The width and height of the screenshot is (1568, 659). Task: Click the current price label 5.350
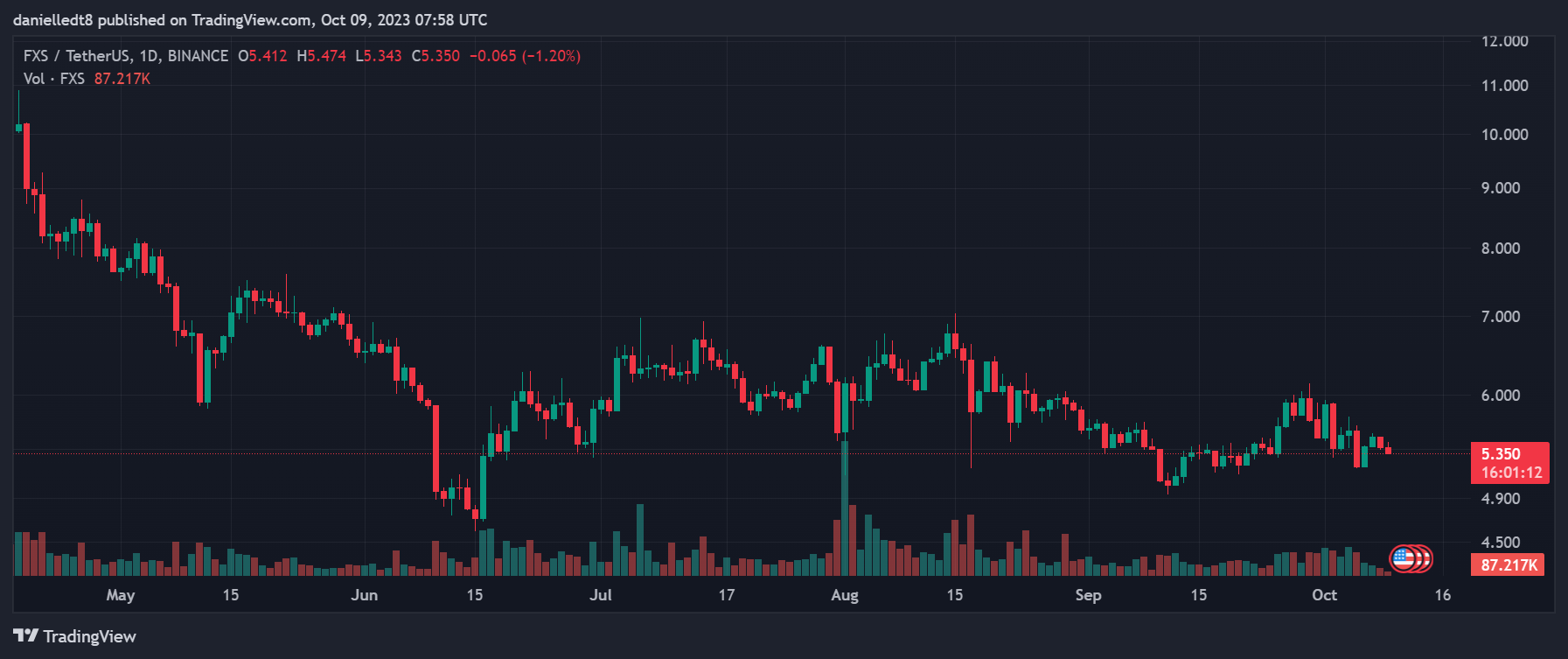point(1501,454)
